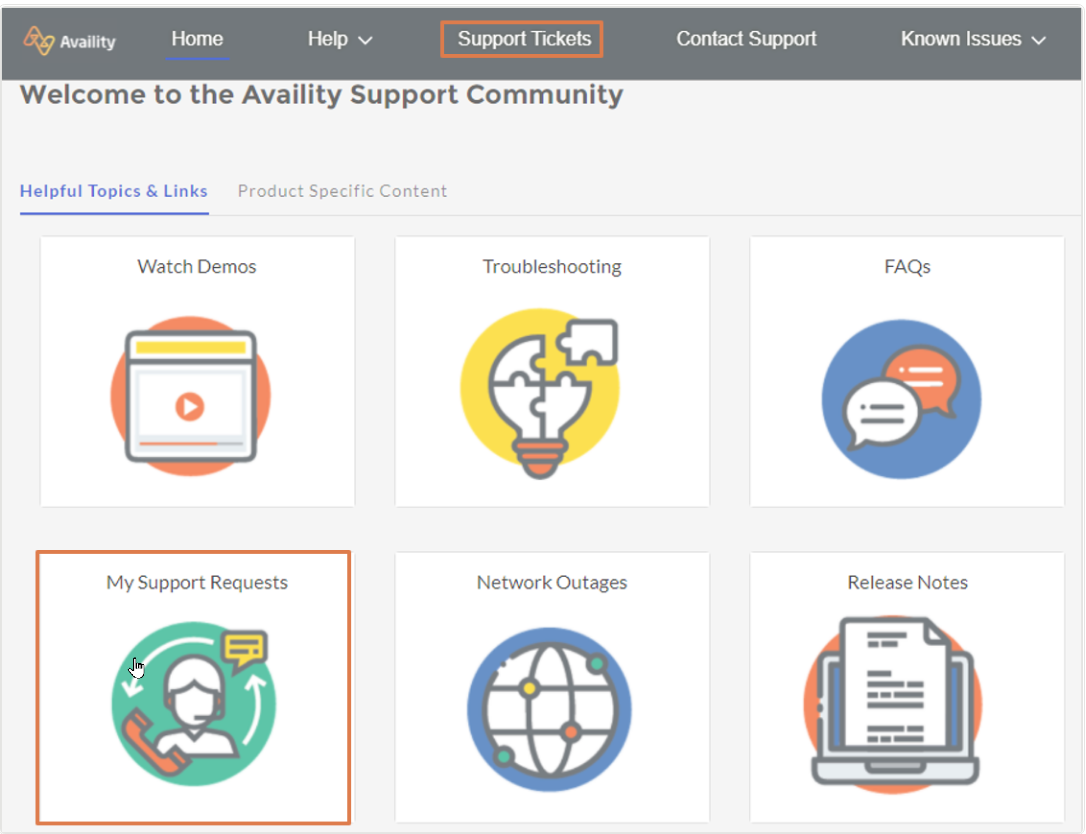Switch to the Product Specific Content tab
The image size is (1086, 834).
coord(342,191)
